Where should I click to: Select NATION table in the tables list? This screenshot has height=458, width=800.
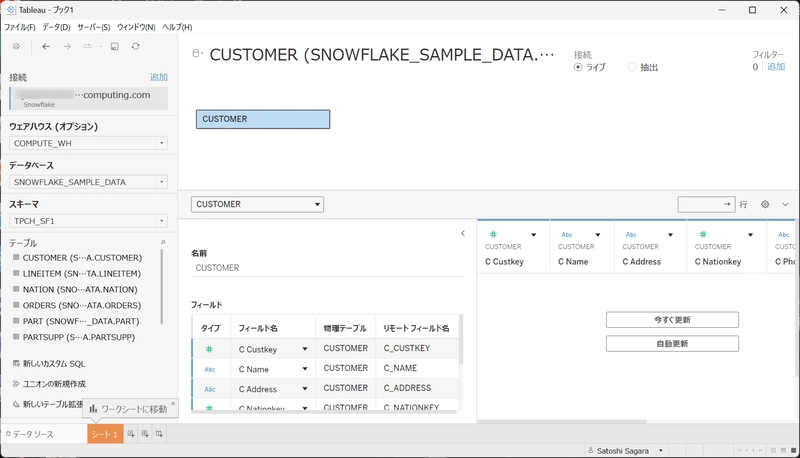point(80,290)
